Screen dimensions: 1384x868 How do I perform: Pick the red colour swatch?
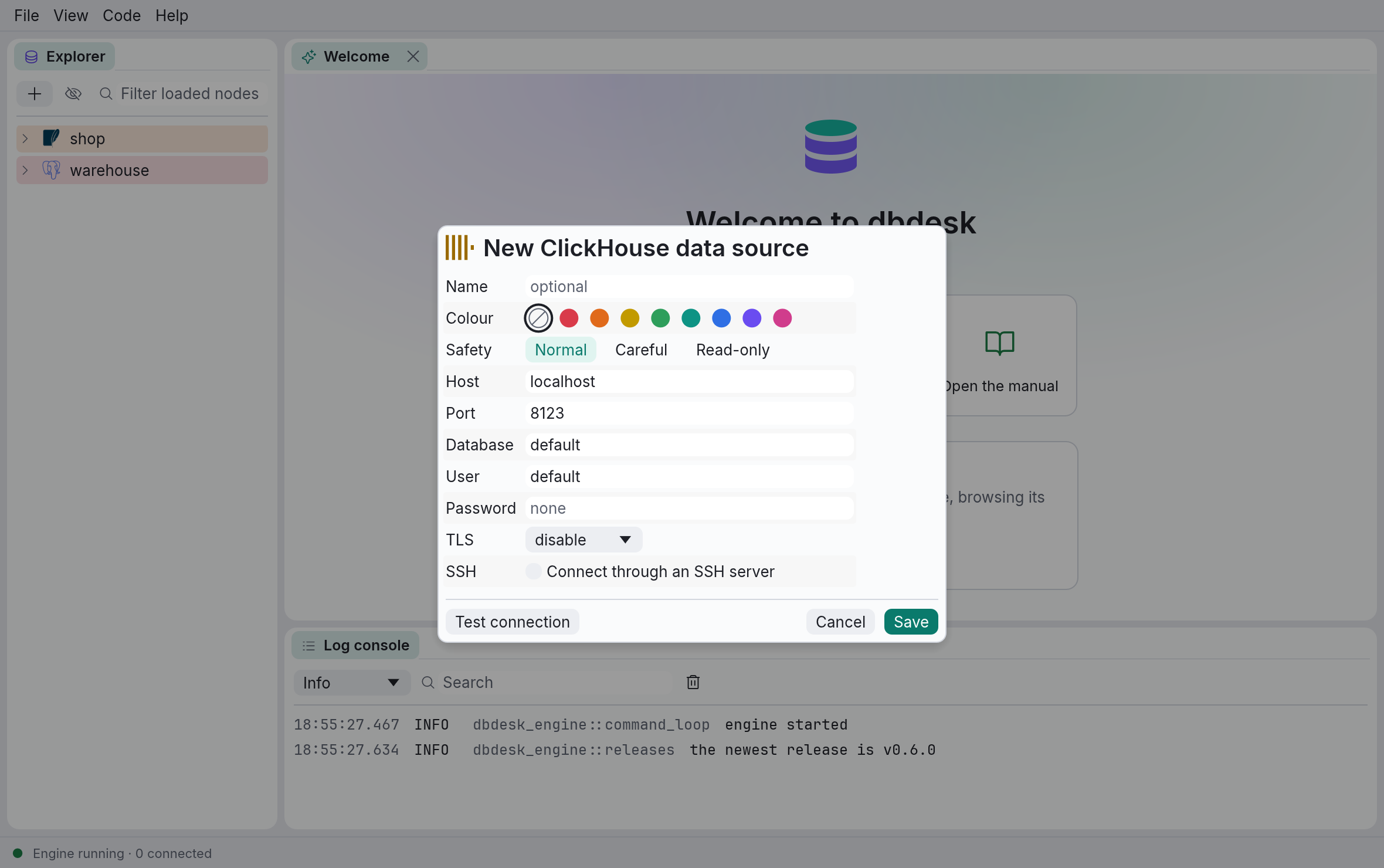point(569,318)
